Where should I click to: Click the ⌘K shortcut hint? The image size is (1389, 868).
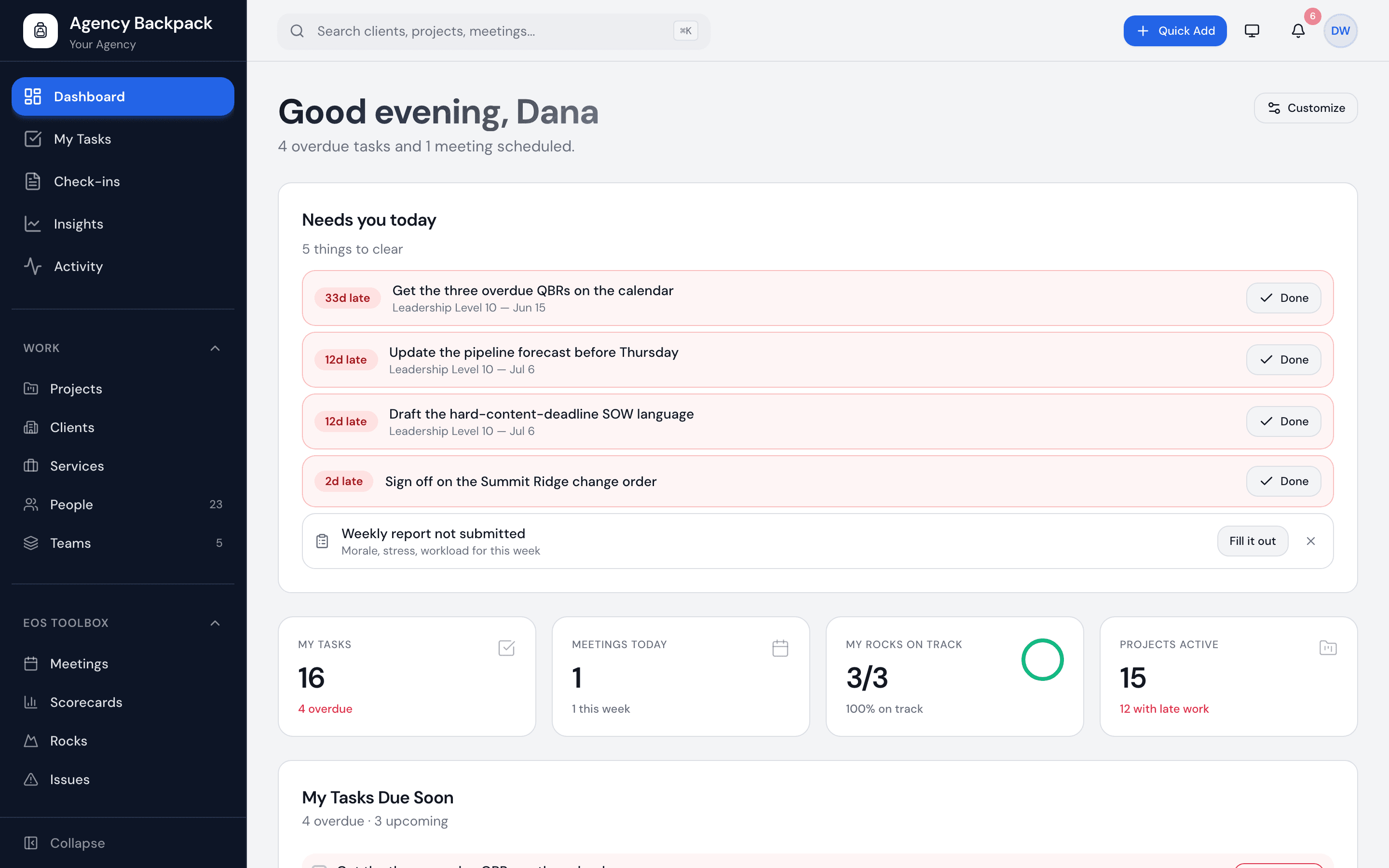(x=685, y=31)
